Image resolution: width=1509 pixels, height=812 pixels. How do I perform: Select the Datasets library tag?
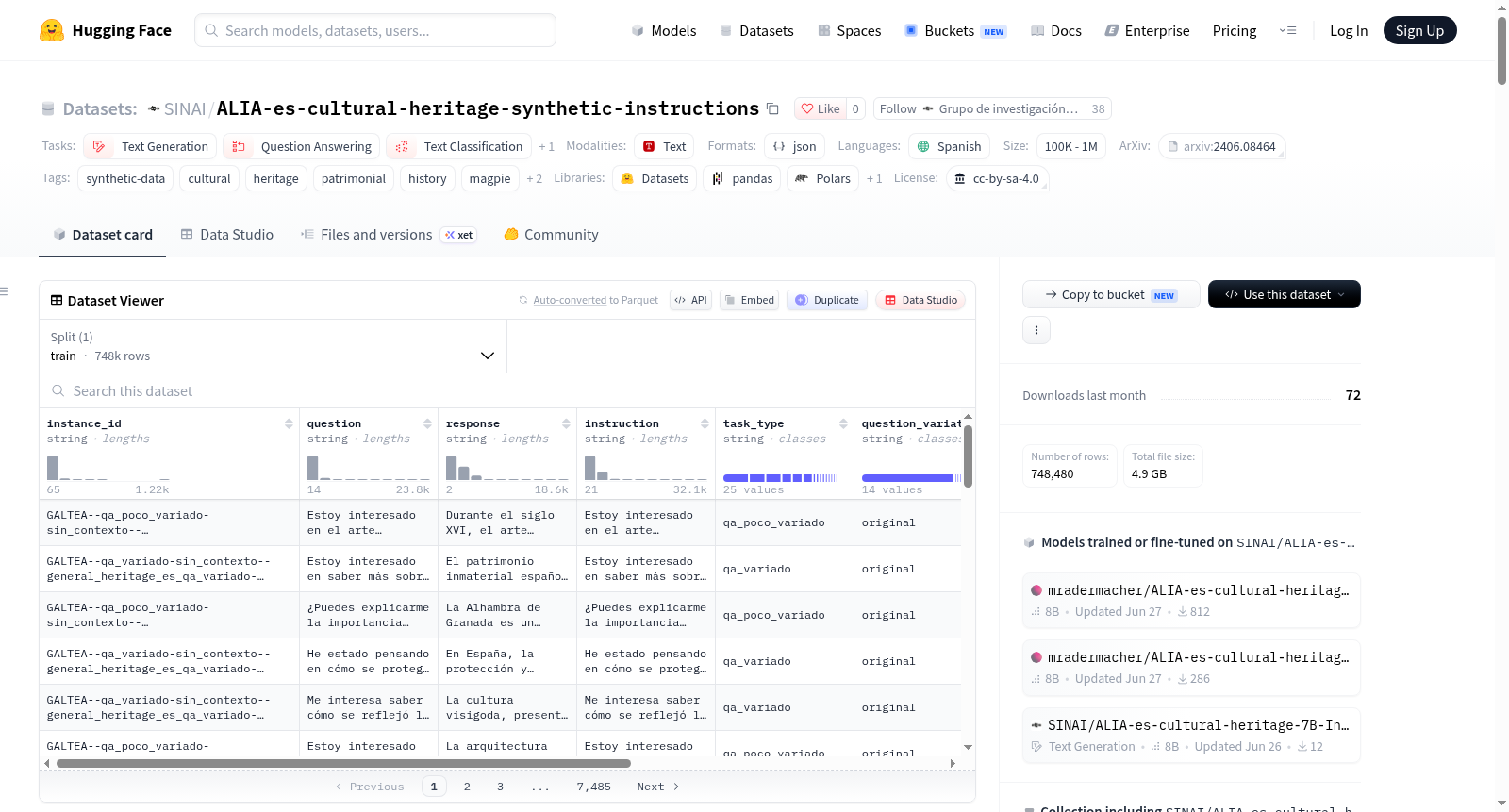655,178
